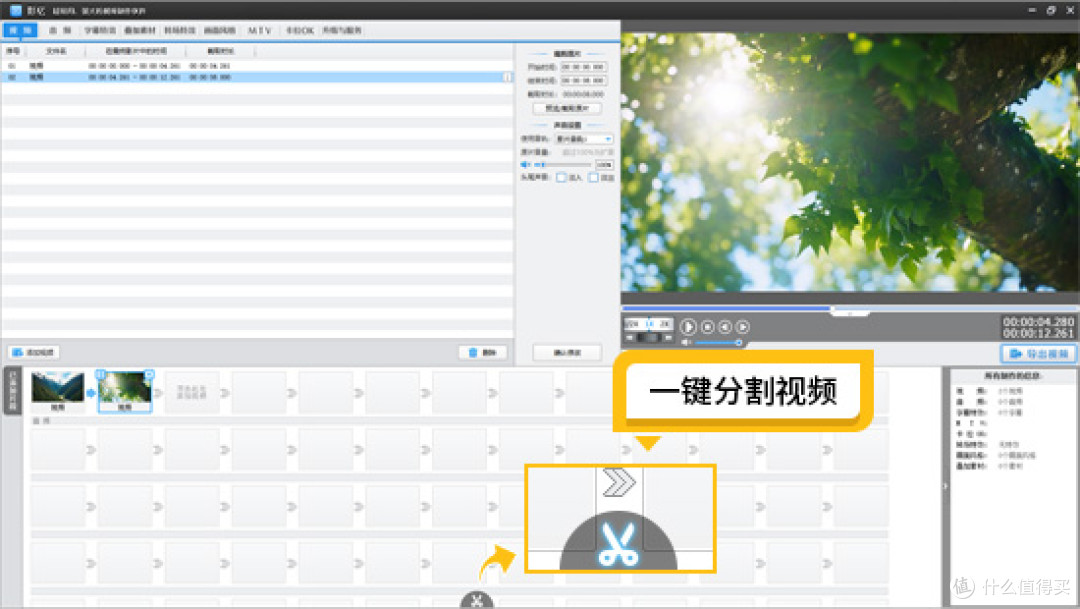Select the first clip thumbnail (mountain)

click(58, 391)
